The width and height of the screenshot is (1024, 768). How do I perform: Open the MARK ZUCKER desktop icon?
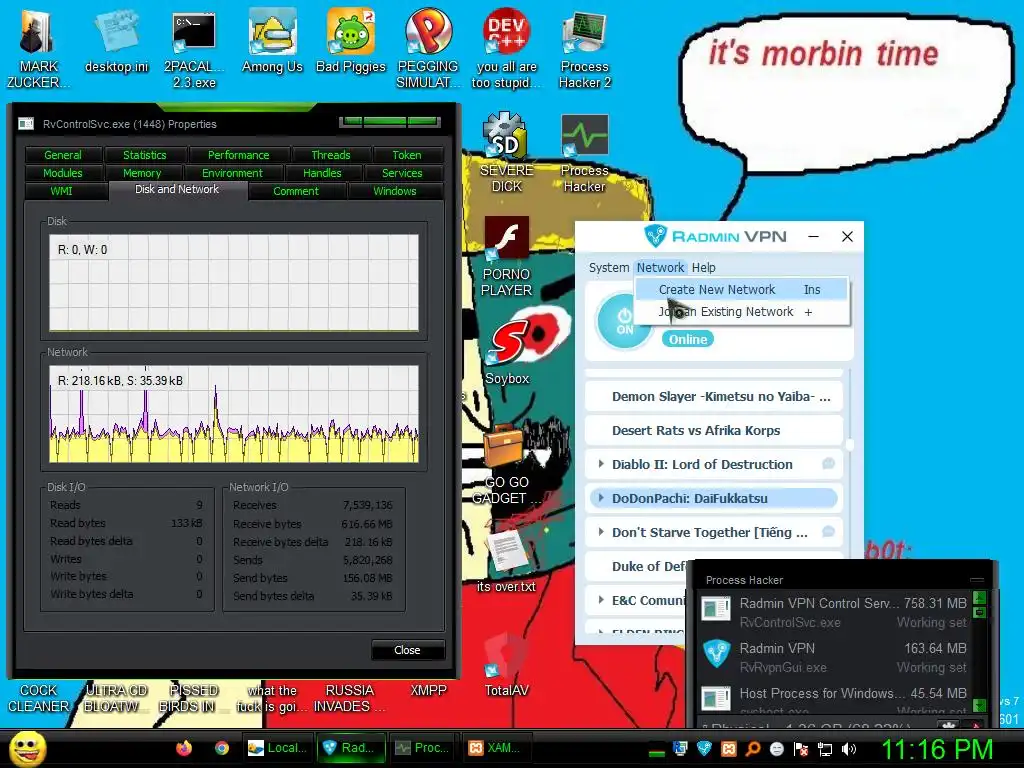[37, 47]
